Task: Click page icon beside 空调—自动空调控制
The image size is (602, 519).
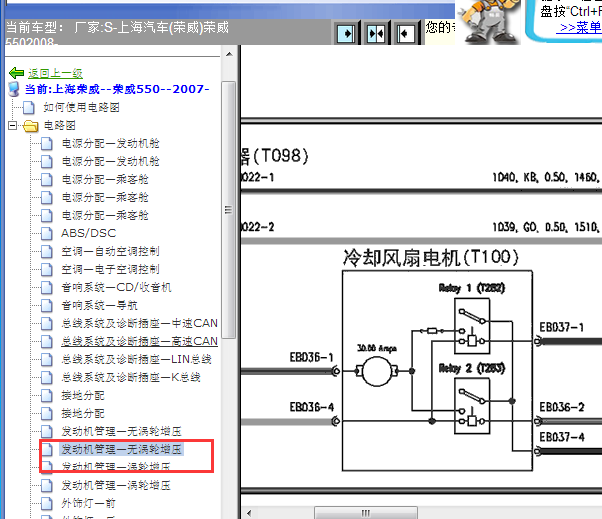Action: click(x=47, y=251)
